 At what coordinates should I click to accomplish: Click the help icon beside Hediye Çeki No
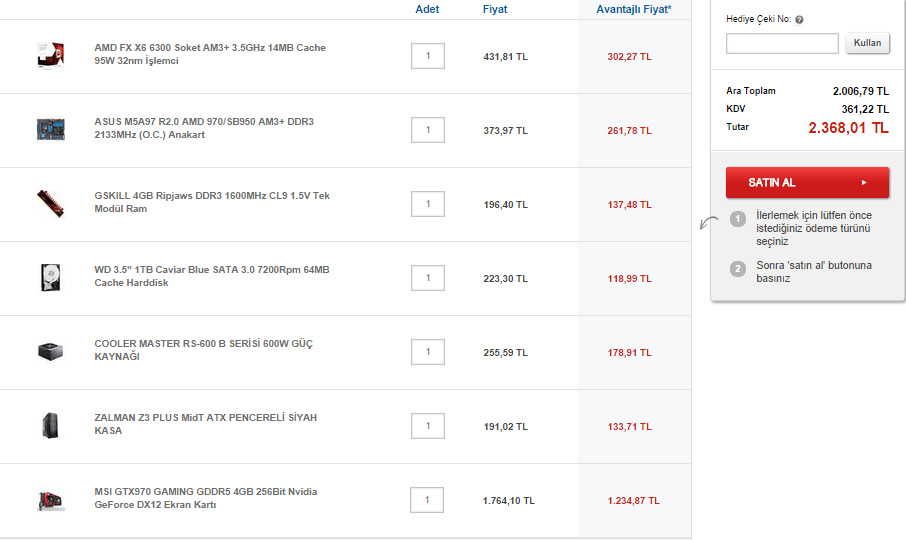click(800, 19)
